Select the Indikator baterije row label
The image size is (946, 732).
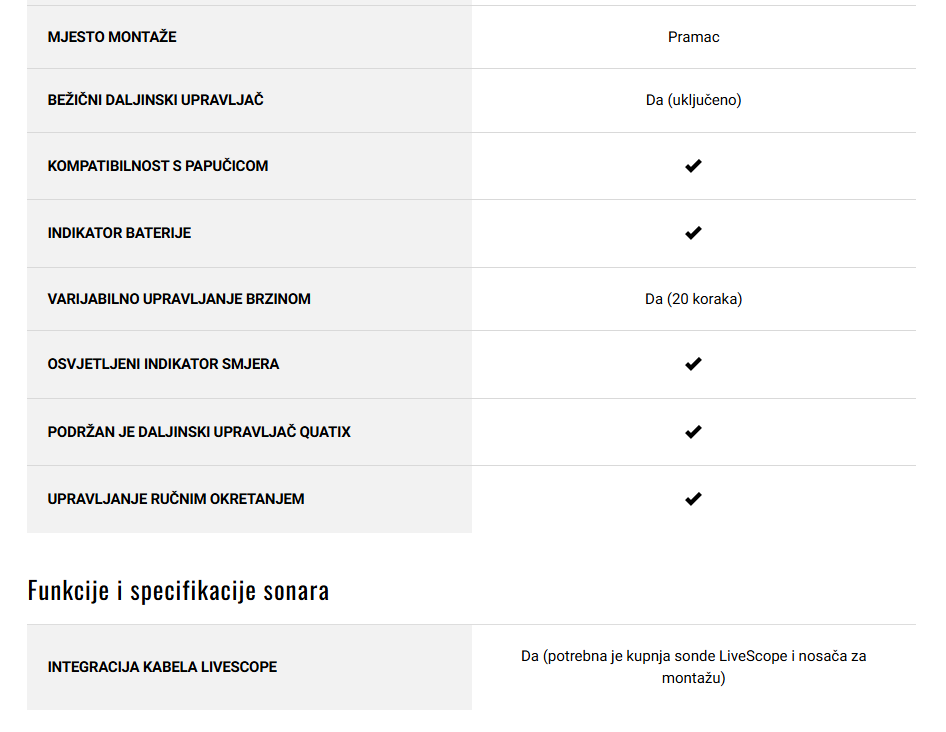(x=119, y=232)
